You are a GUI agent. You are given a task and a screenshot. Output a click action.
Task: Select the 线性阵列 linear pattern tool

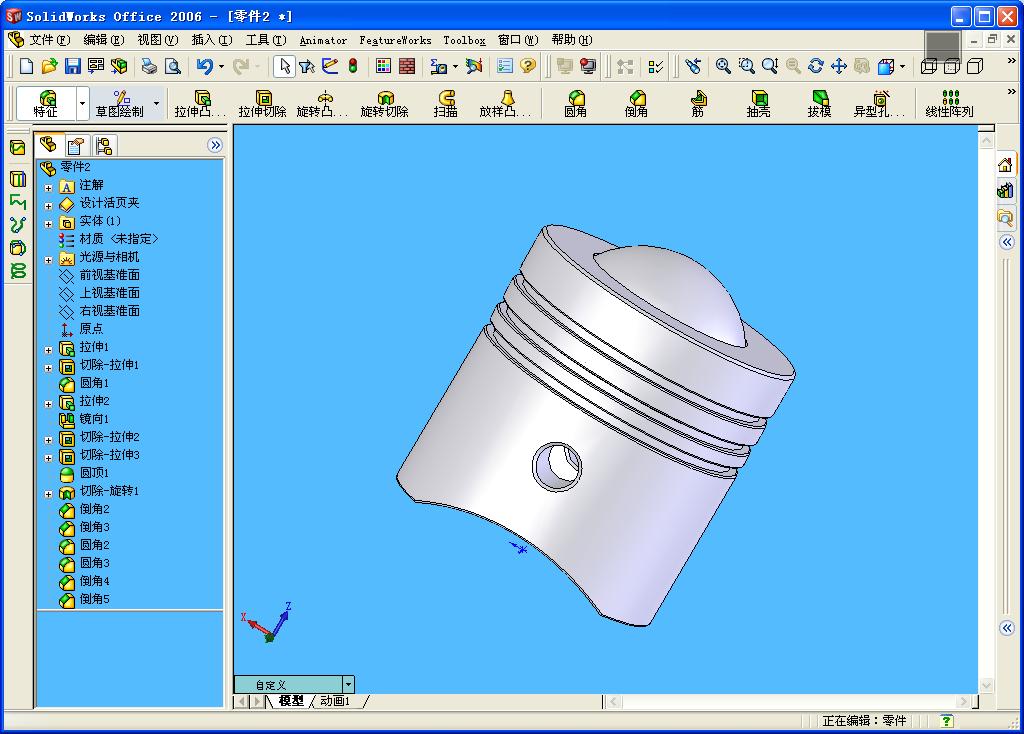950,104
